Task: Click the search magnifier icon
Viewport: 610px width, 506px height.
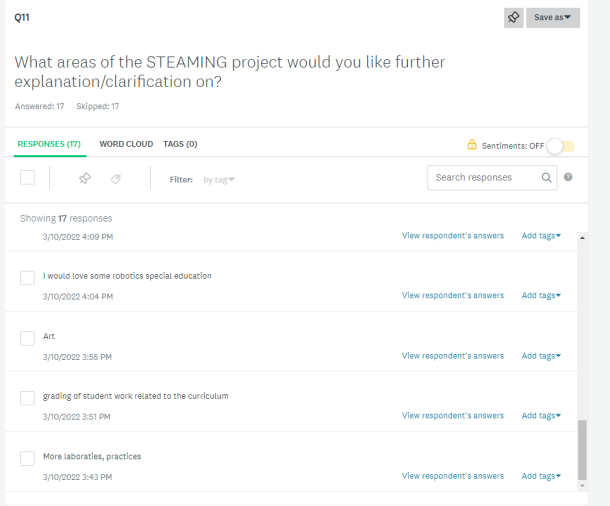Action: (546, 178)
